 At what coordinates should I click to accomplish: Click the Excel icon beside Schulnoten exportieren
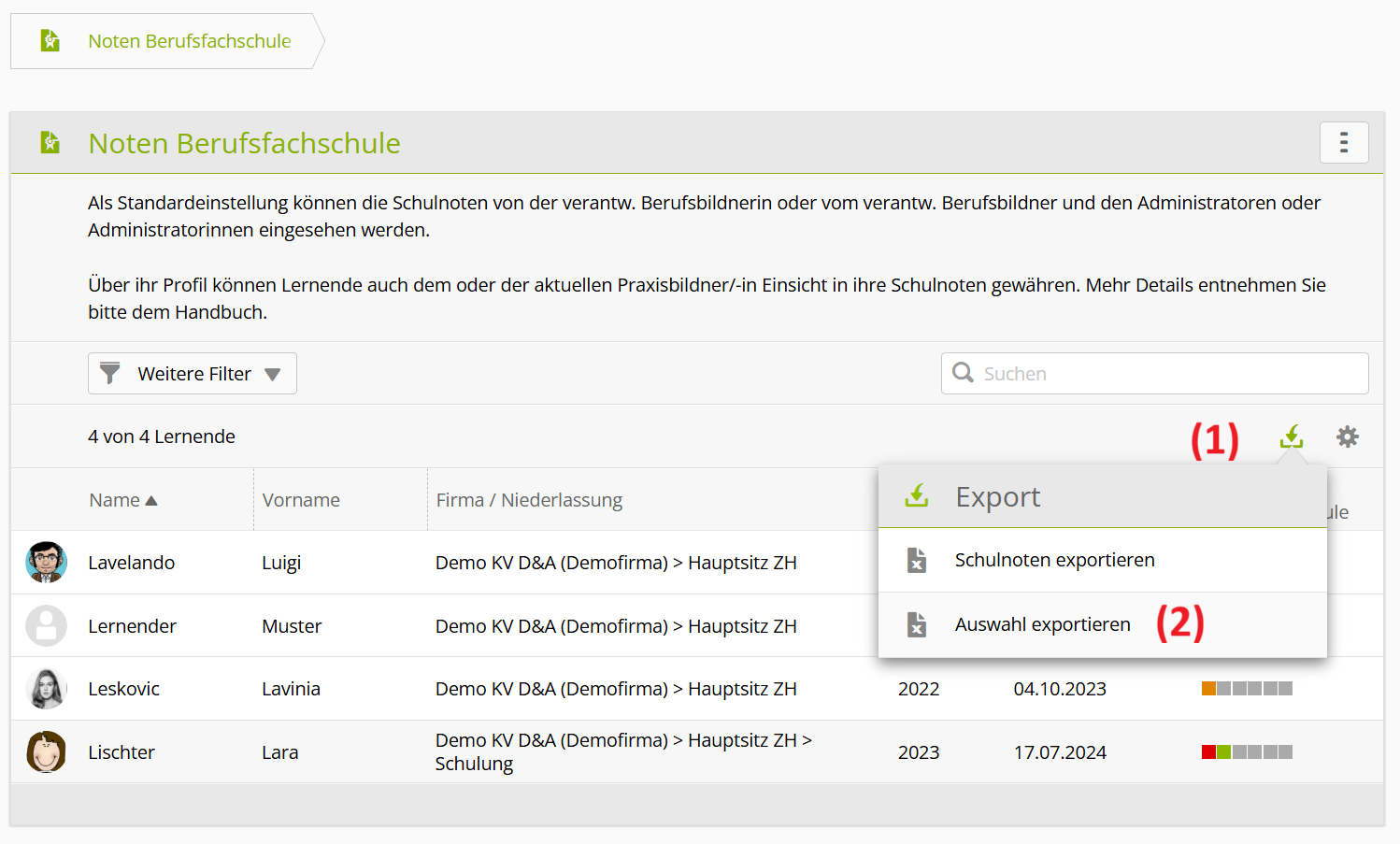(x=917, y=560)
